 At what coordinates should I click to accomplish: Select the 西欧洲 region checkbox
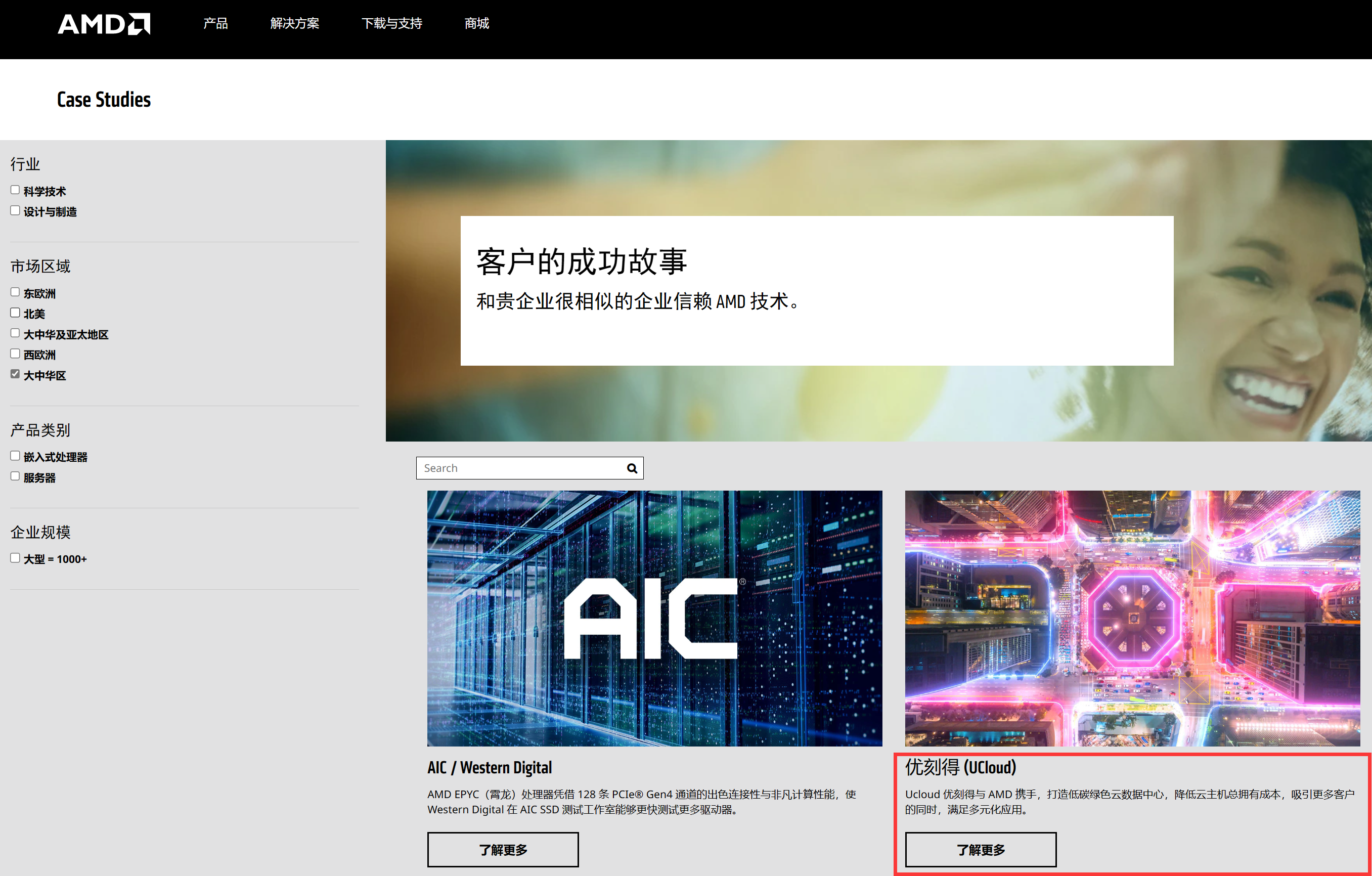click(x=15, y=353)
